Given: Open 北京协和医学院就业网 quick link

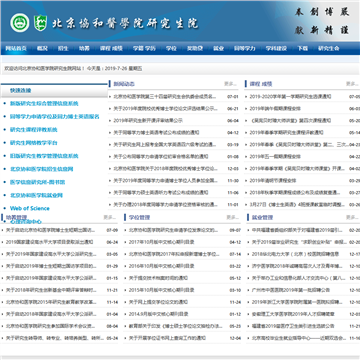Looking at the screenshot, I should click(x=36, y=195).
